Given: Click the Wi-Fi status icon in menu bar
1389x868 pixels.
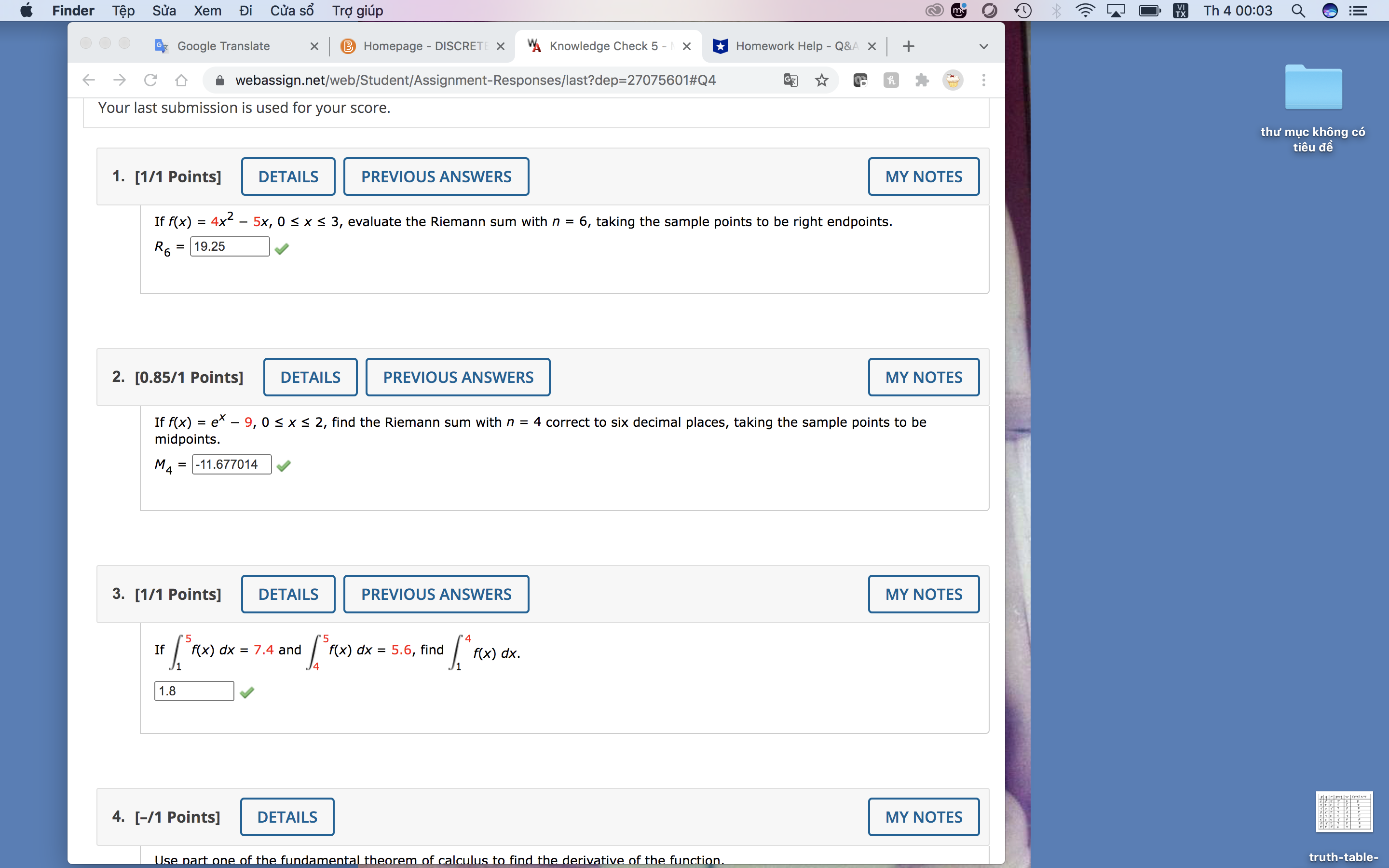Looking at the screenshot, I should [1085, 10].
